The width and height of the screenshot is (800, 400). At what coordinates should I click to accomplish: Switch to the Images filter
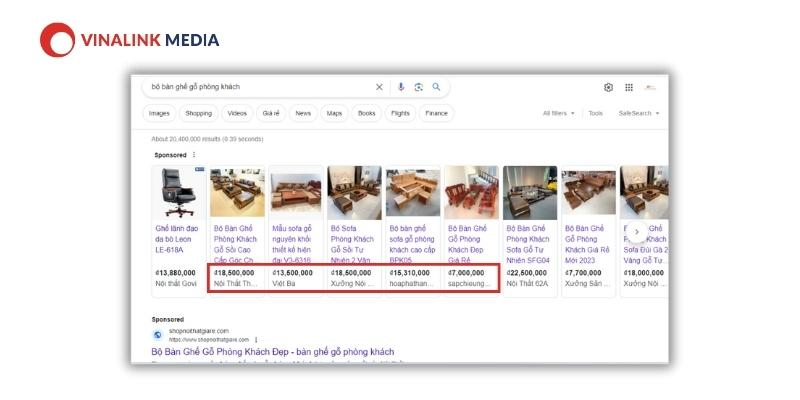coord(159,113)
